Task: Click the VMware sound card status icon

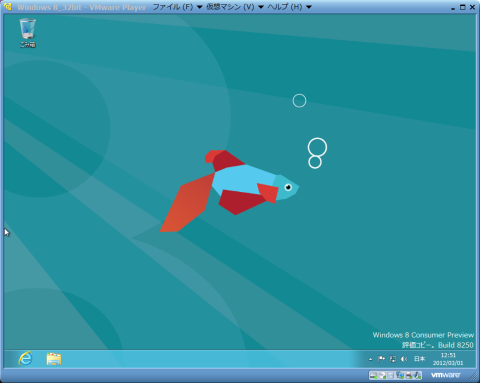Action: tap(417, 376)
